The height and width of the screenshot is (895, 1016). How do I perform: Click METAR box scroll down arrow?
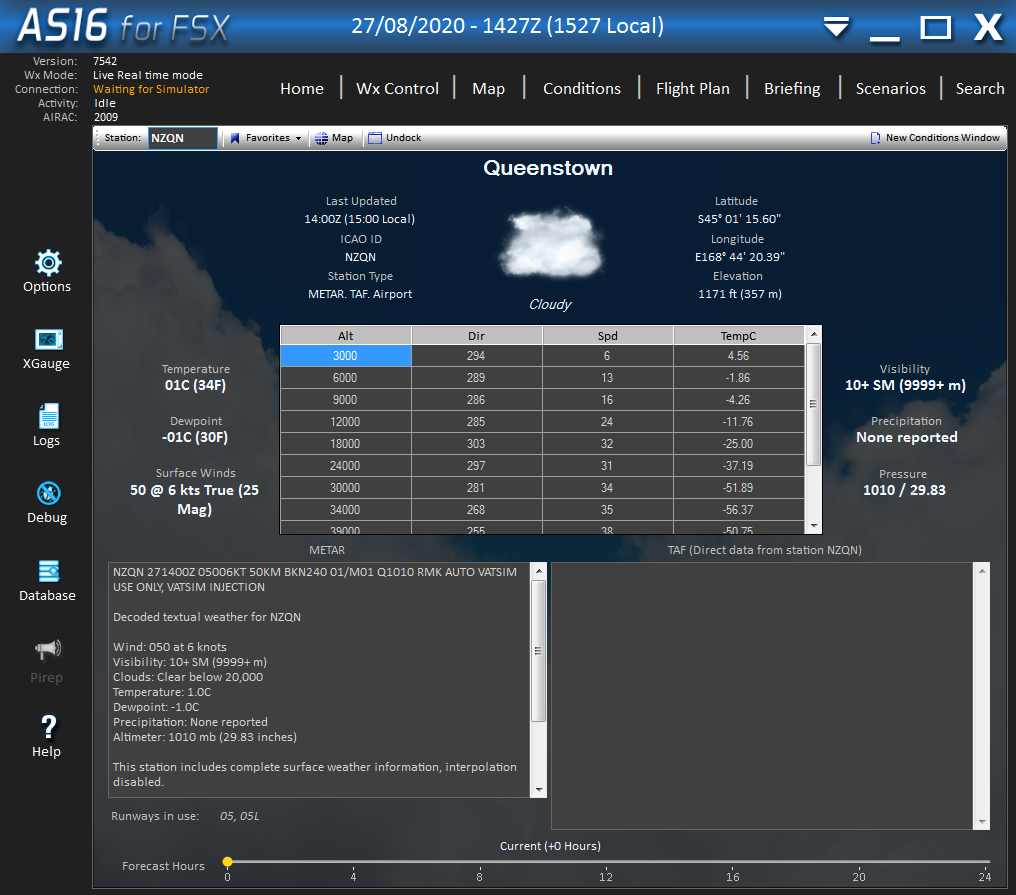point(538,789)
